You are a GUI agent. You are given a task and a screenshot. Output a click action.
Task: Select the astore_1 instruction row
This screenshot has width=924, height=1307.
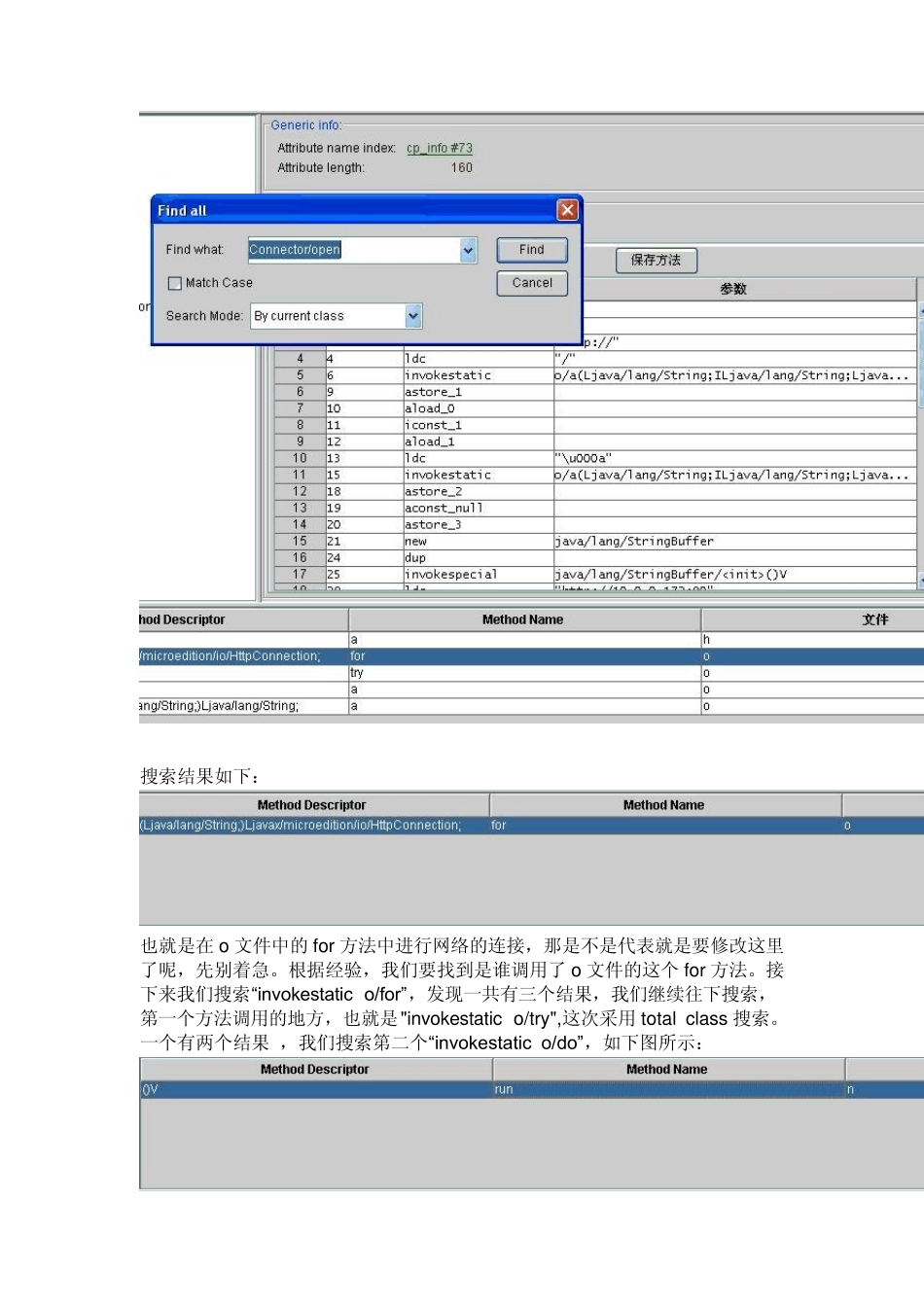point(595,392)
